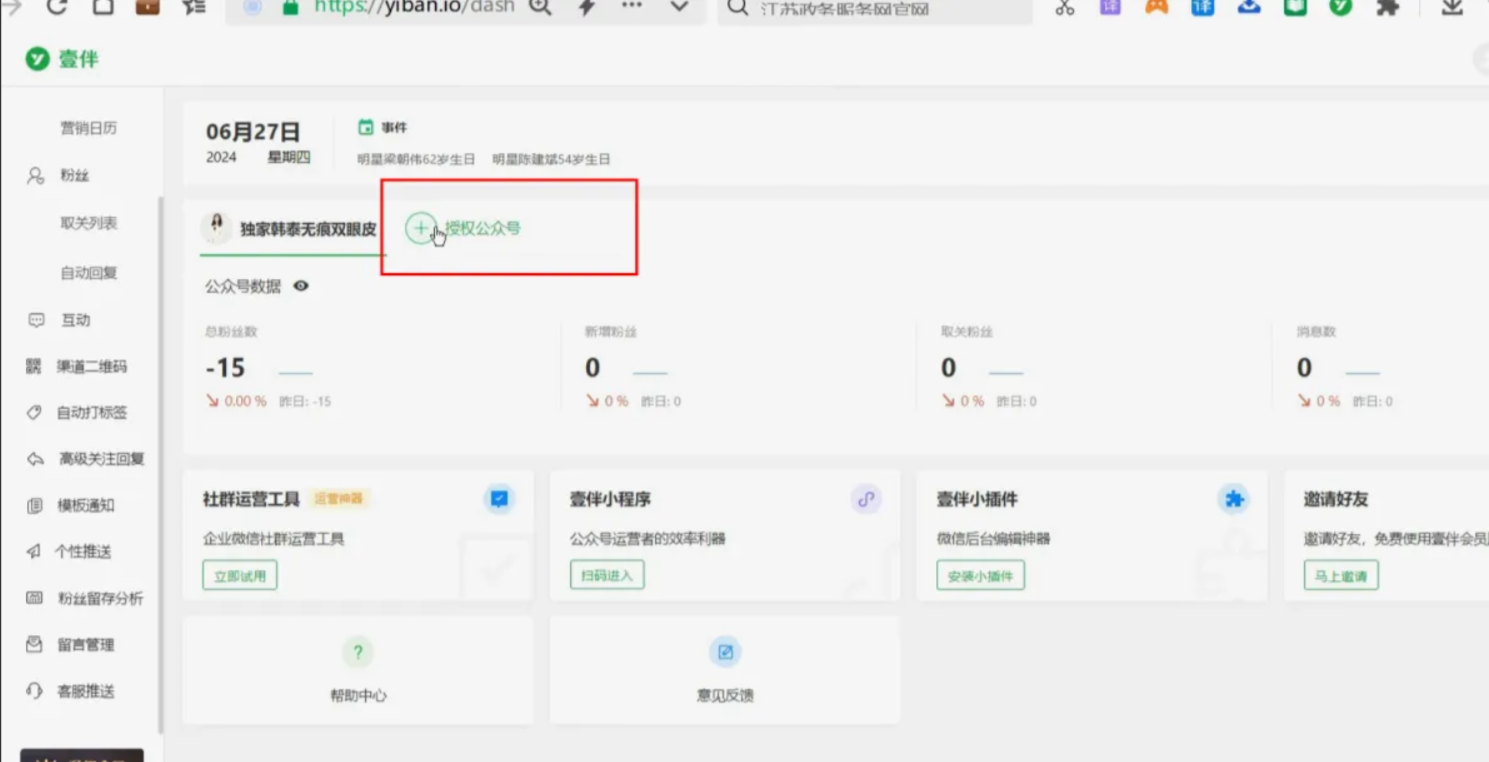This screenshot has width=1489, height=762.
Task: Click the 新增粉丝 statistic label
Action: (610, 331)
